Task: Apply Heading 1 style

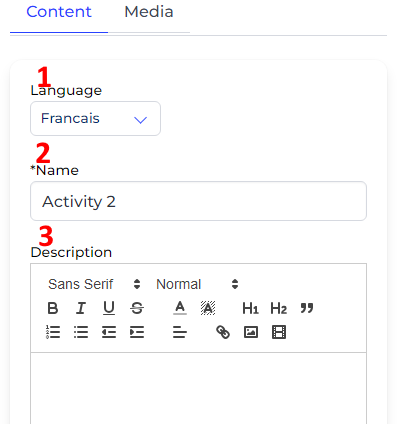Action: click(x=250, y=308)
